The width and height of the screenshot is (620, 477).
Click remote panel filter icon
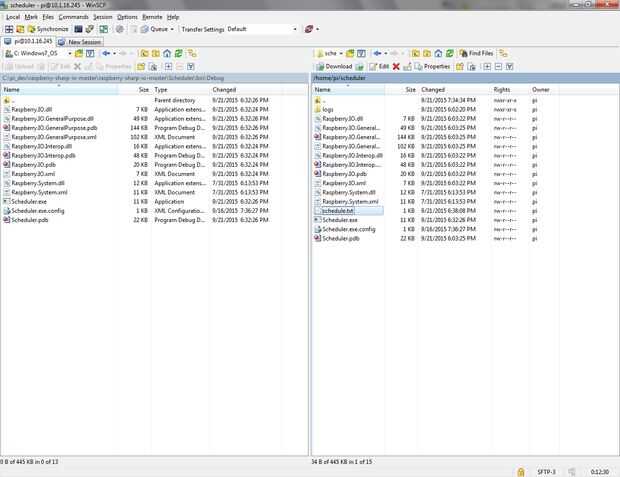click(361, 53)
